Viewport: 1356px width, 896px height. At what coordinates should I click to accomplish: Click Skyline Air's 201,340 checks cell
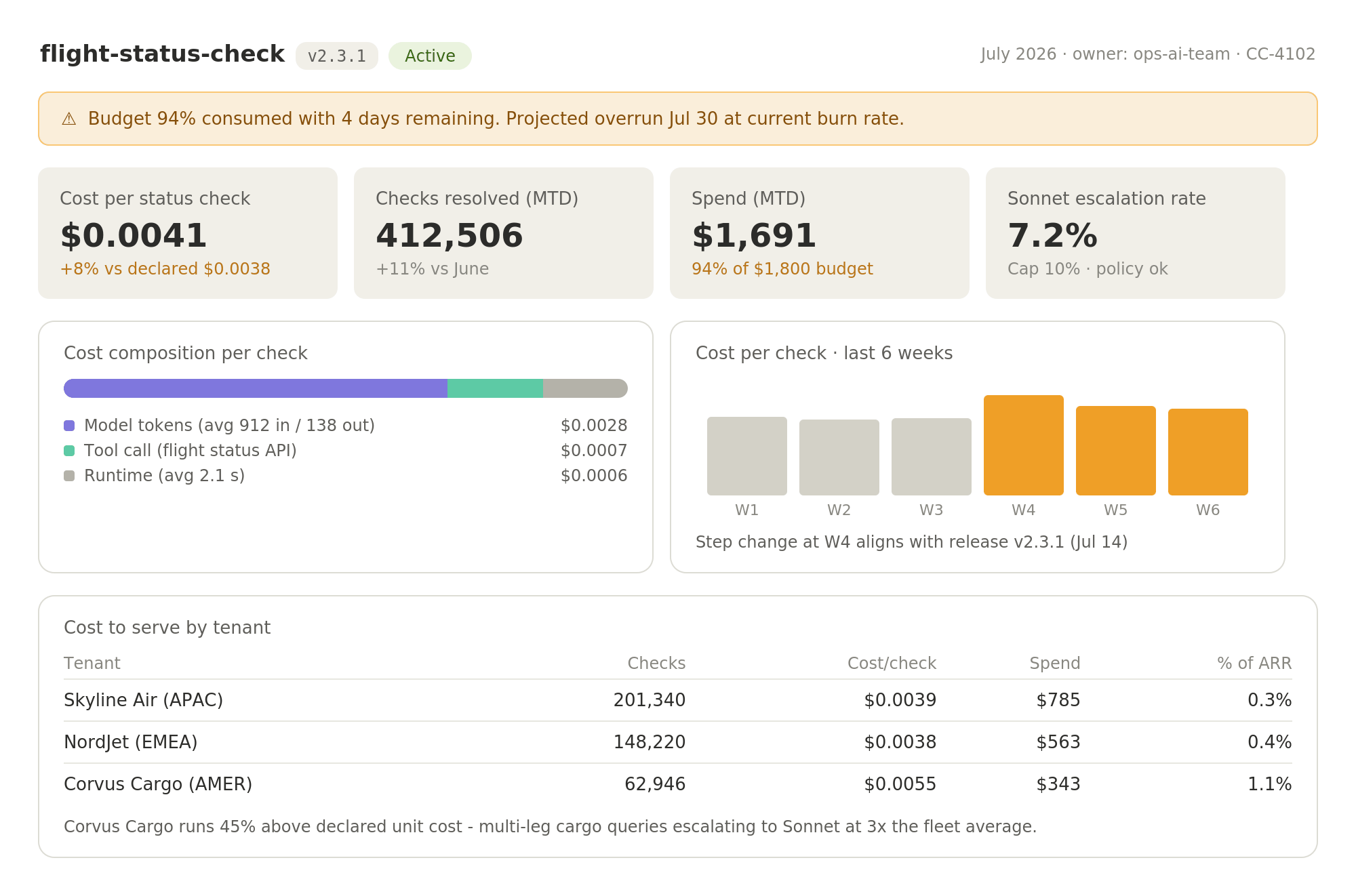pyautogui.click(x=650, y=700)
